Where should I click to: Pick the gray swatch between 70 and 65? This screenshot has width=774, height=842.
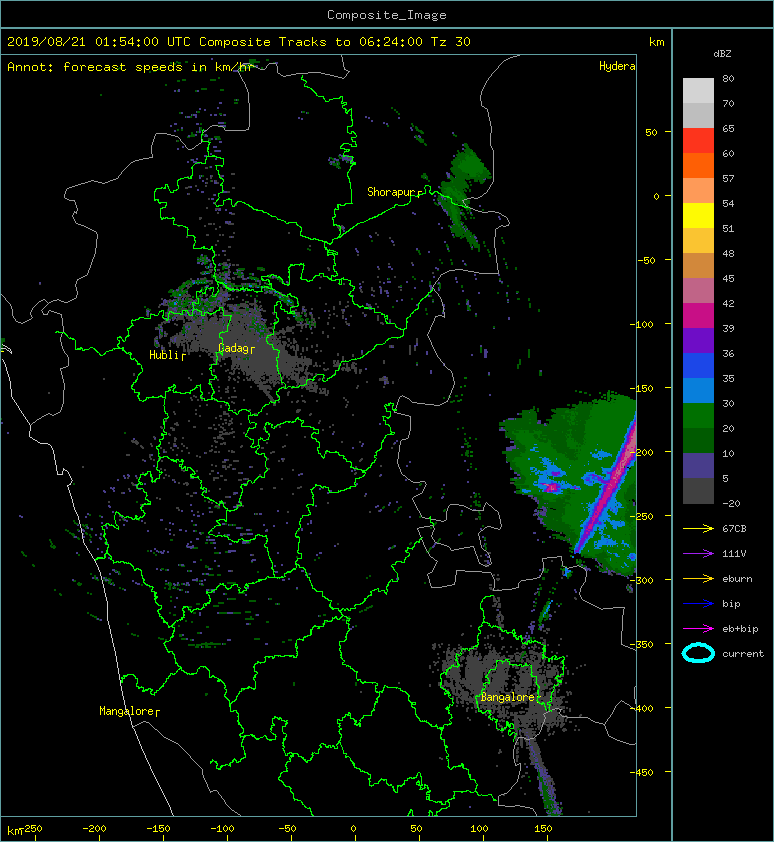click(x=698, y=115)
